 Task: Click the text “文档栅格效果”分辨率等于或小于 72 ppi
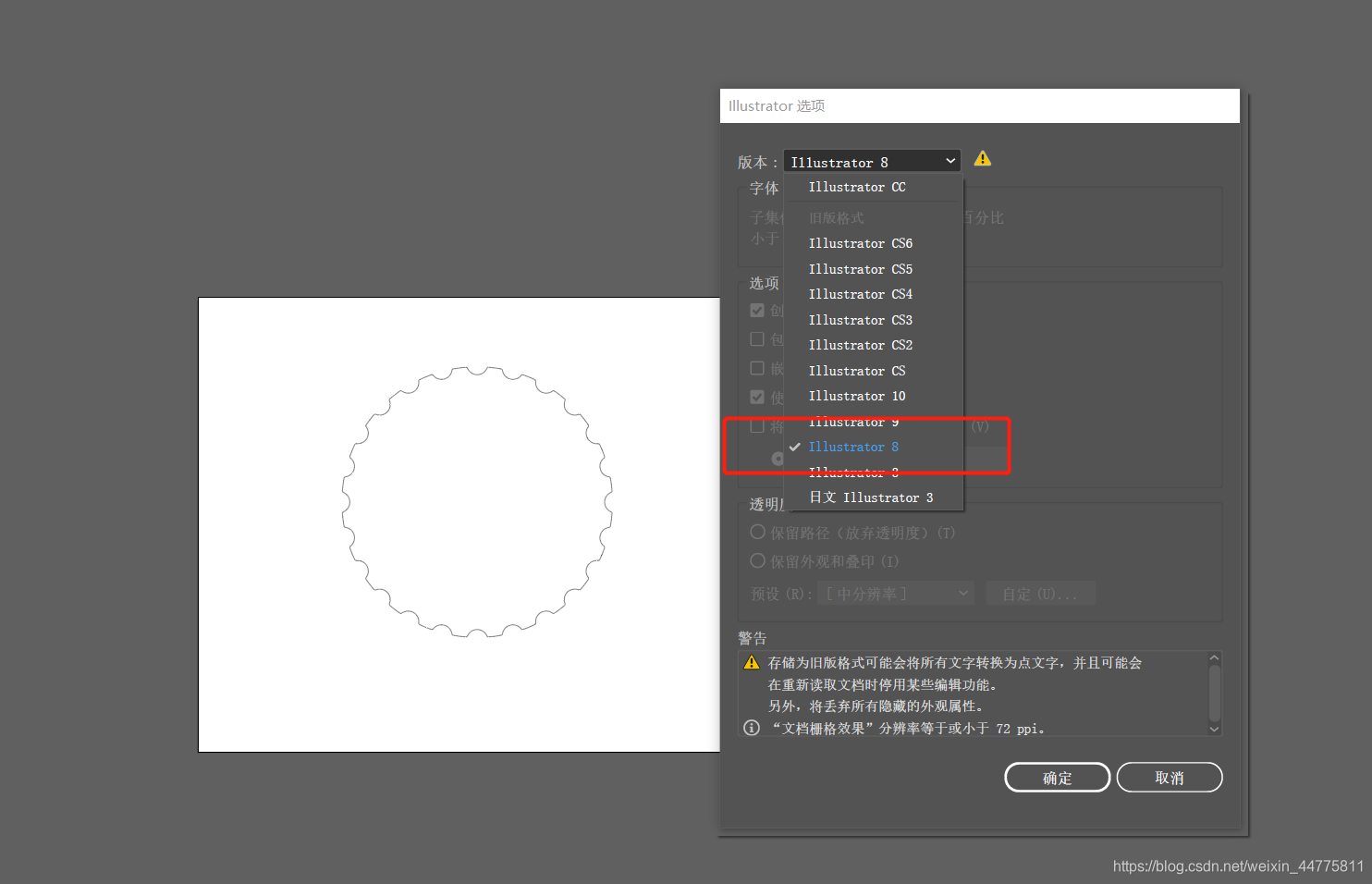[908, 729]
